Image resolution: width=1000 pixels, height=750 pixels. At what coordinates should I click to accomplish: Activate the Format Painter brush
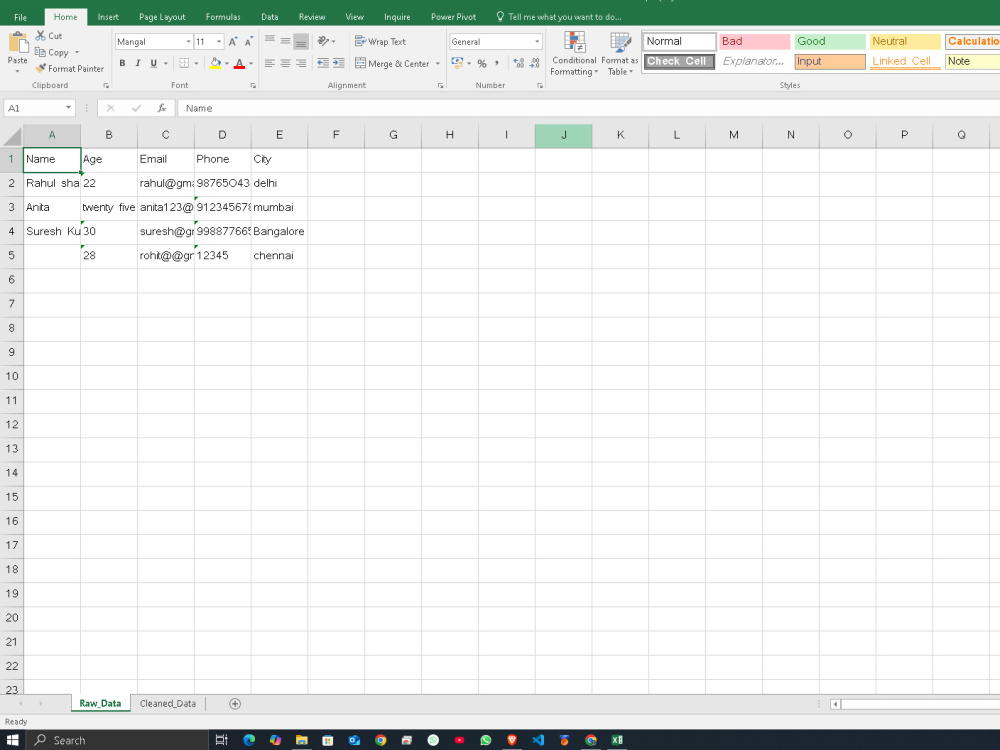pos(41,68)
